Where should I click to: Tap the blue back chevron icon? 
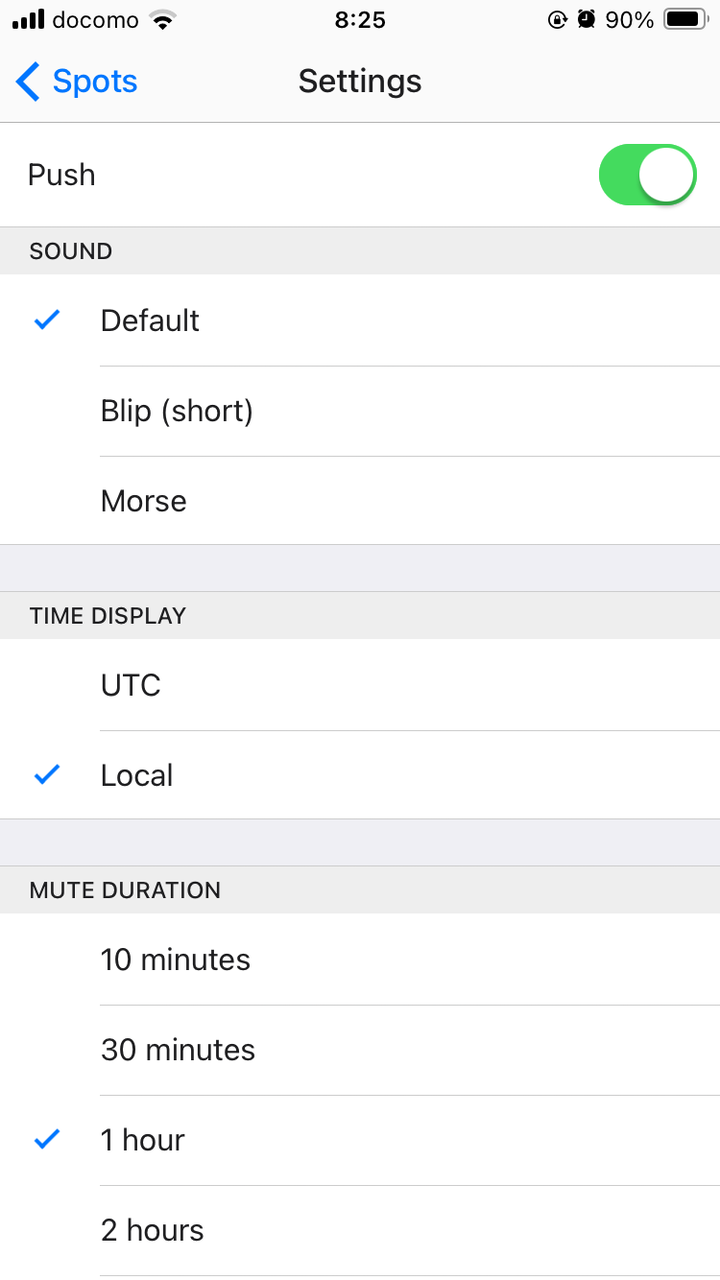coord(28,81)
